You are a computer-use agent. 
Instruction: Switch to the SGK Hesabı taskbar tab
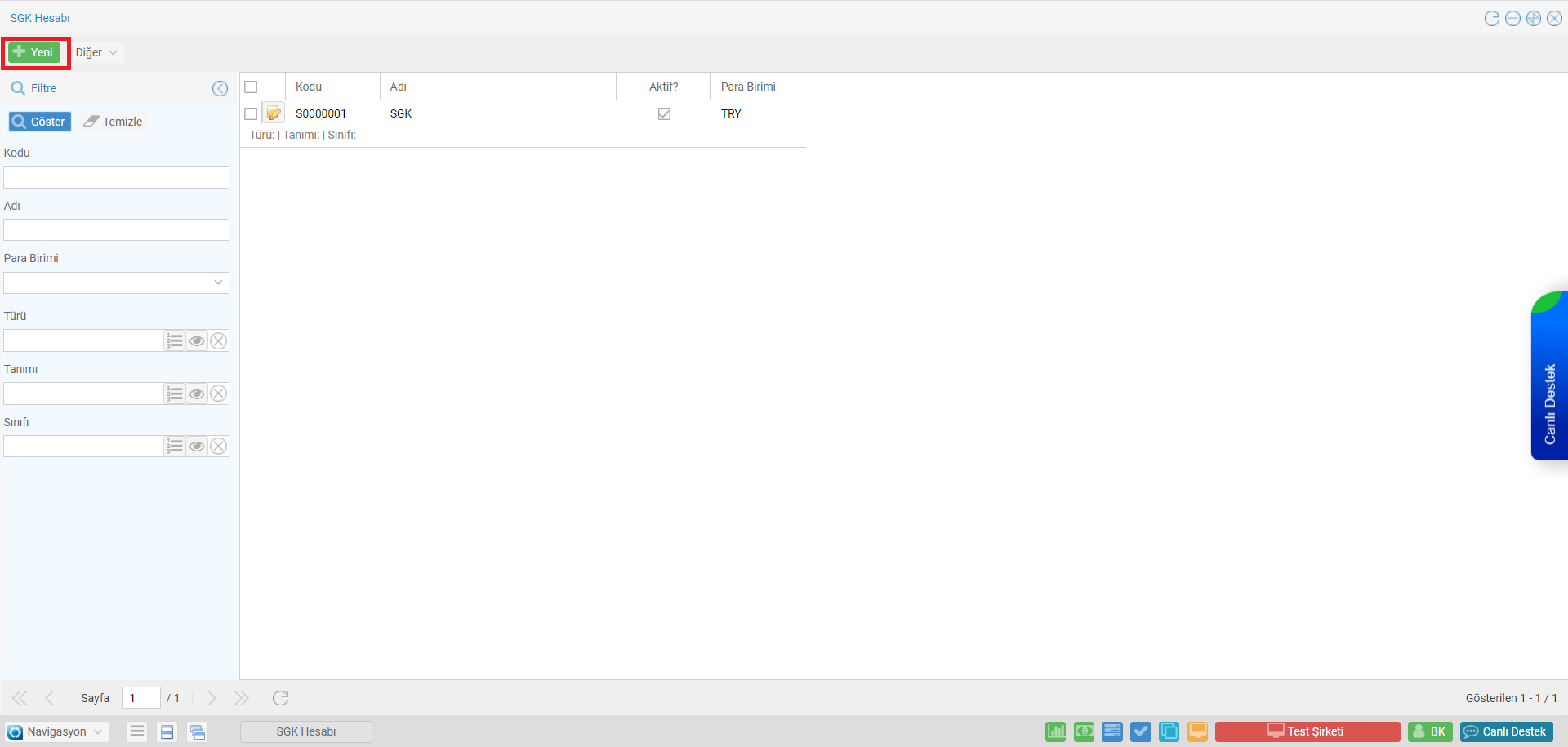click(x=306, y=731)
